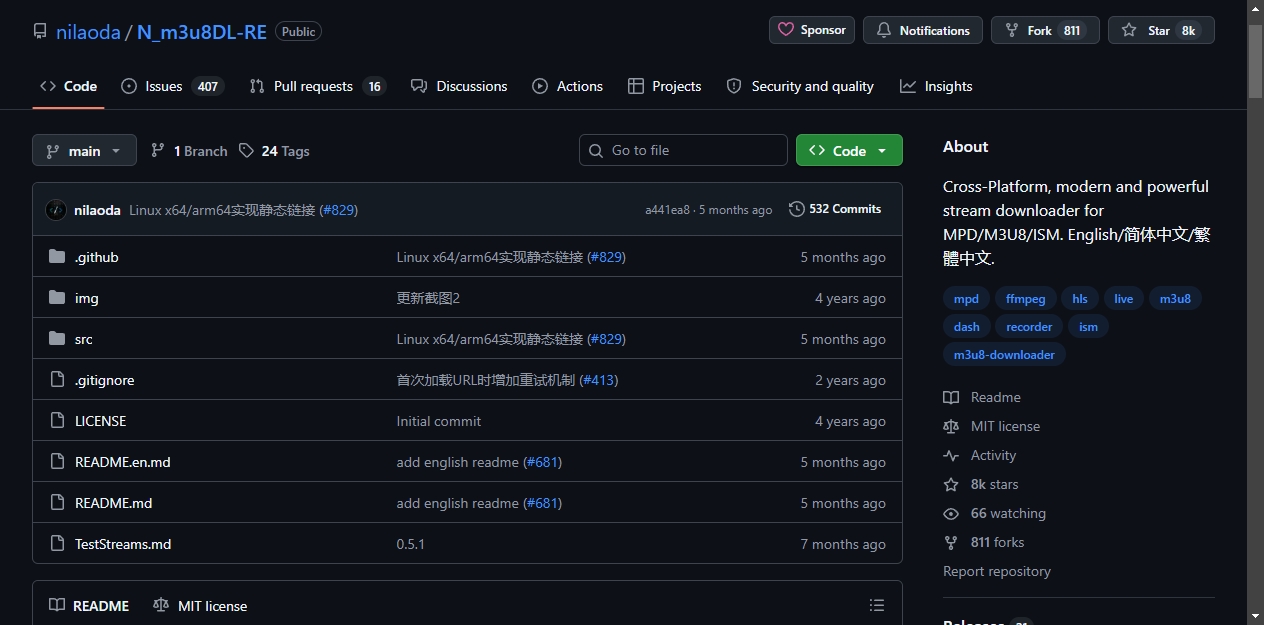Viewport: 1264px width, 625px height.
Task: Click the ism topic tag
Action: [1089, 327]
